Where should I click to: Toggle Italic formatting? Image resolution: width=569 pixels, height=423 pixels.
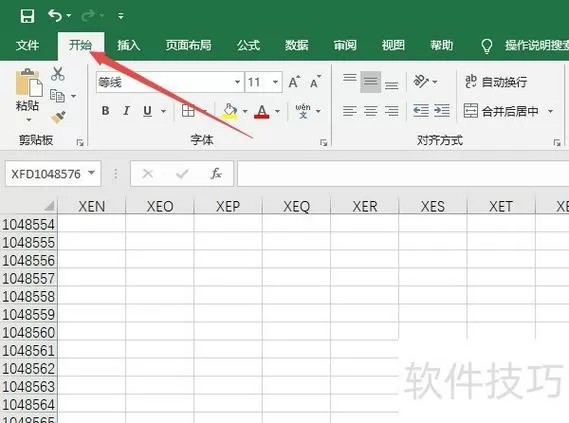click(126, 111)
